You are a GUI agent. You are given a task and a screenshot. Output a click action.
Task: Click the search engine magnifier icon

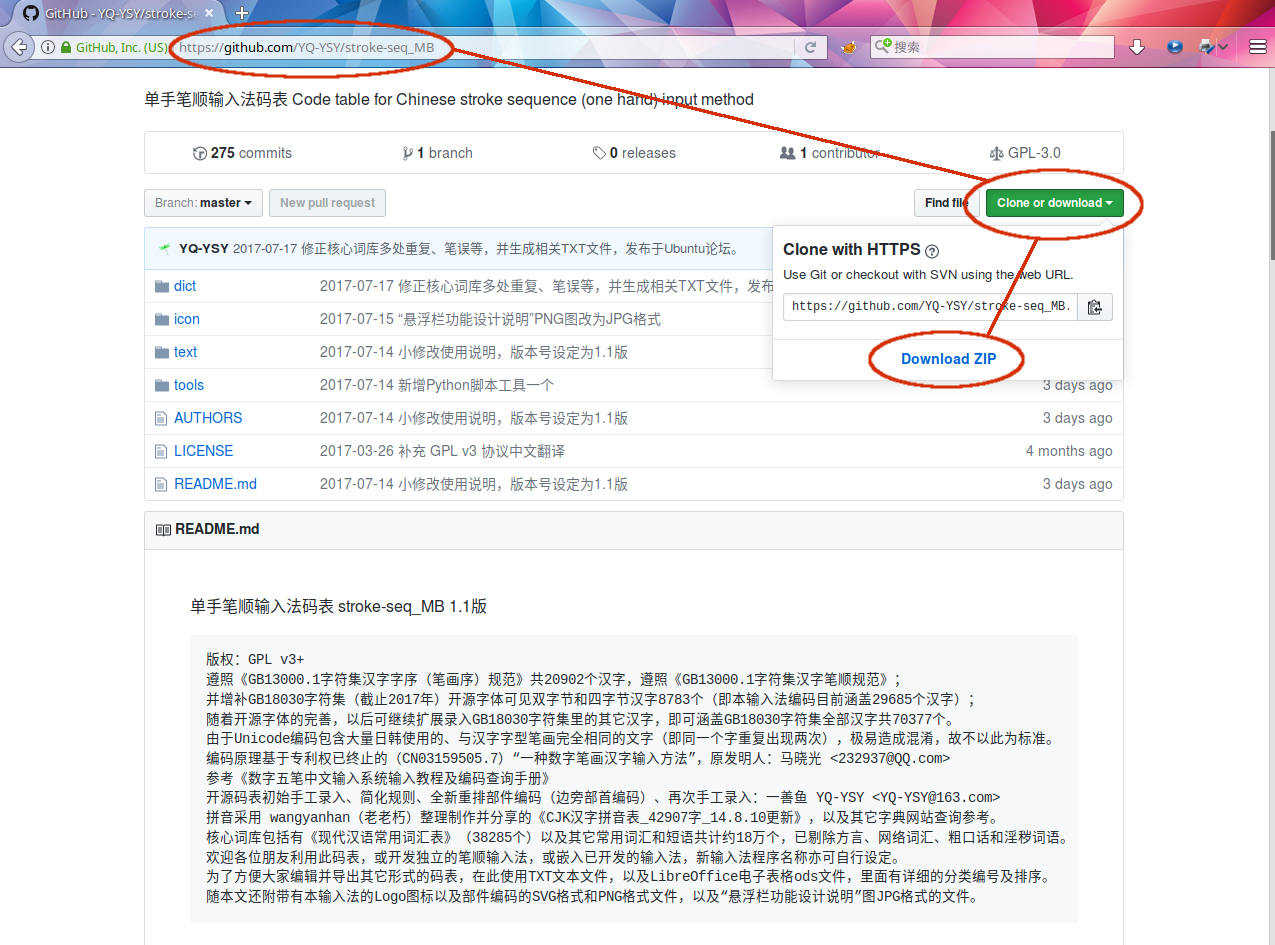tap(882, 47)
